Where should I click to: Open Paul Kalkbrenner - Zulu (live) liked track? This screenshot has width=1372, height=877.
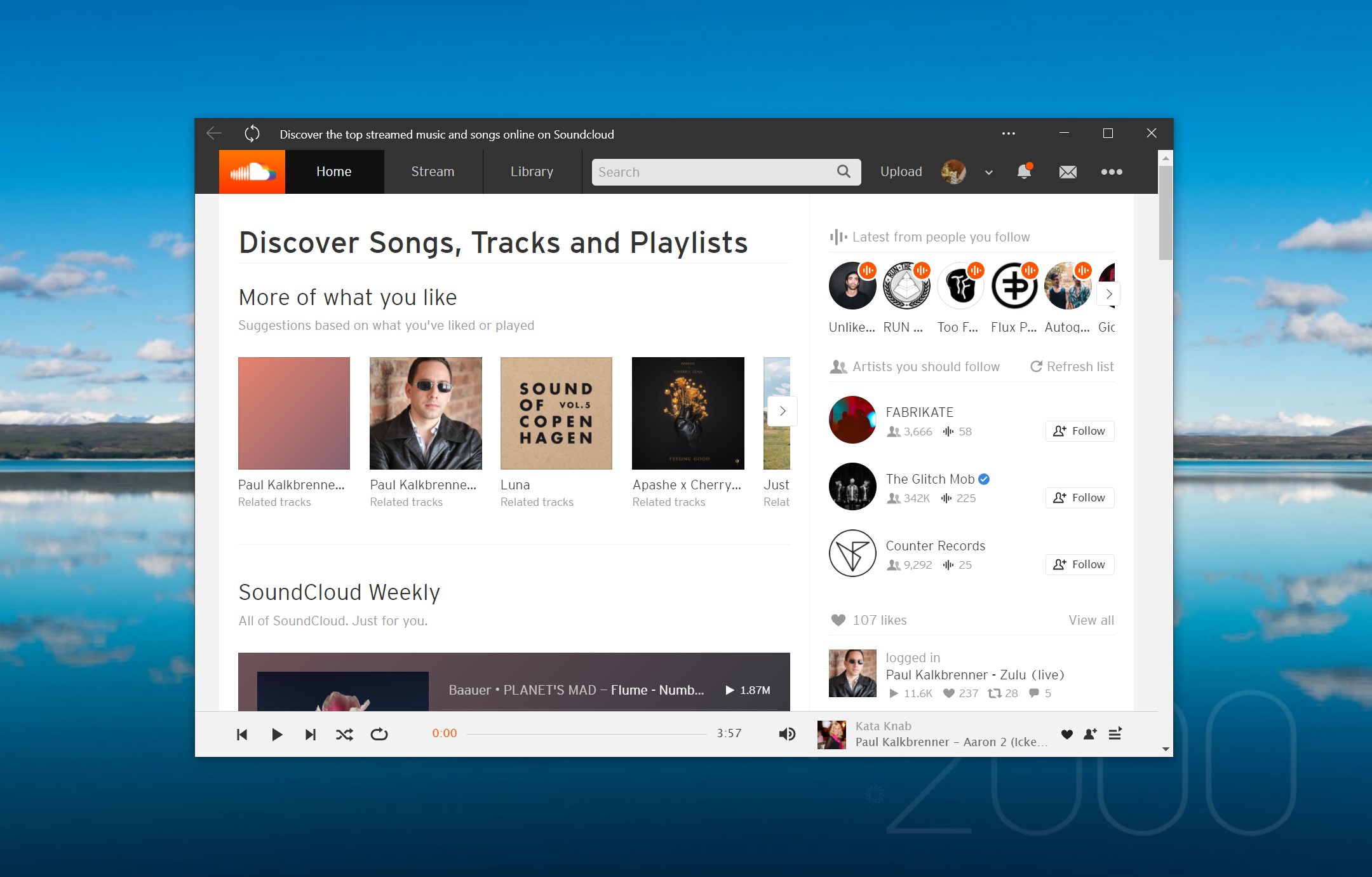click(x=975, y=675)
